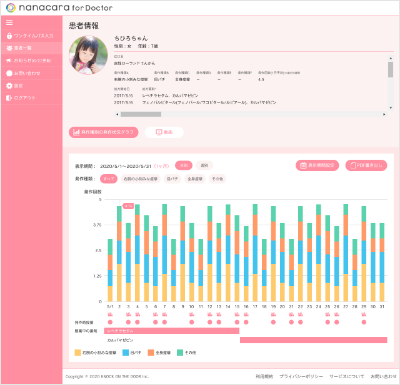Click the video icon under day 16
Viewport: 400px width, 385px height.
[x=246, y=314]
